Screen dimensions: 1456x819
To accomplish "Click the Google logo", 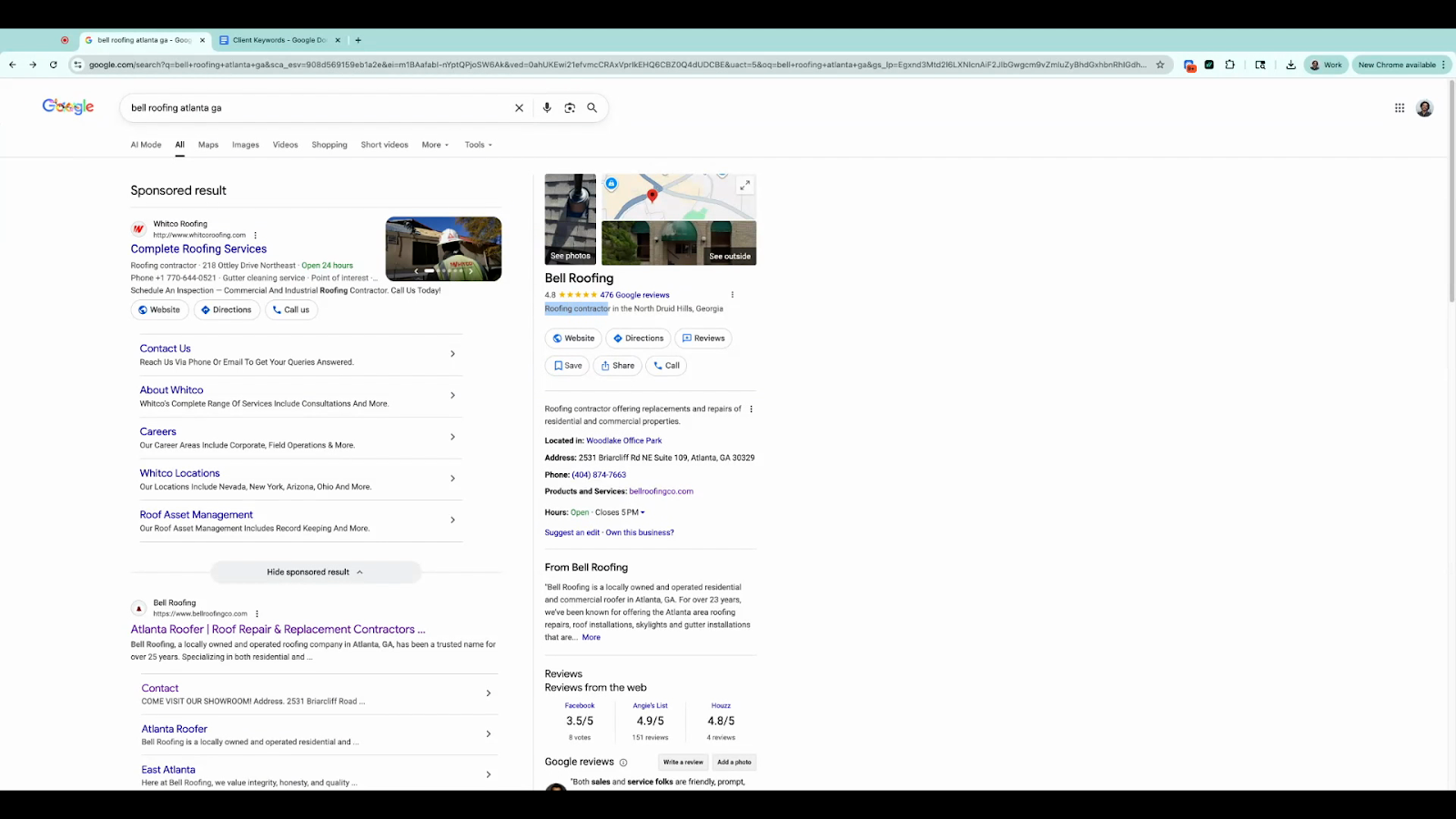I will [68, 107].
